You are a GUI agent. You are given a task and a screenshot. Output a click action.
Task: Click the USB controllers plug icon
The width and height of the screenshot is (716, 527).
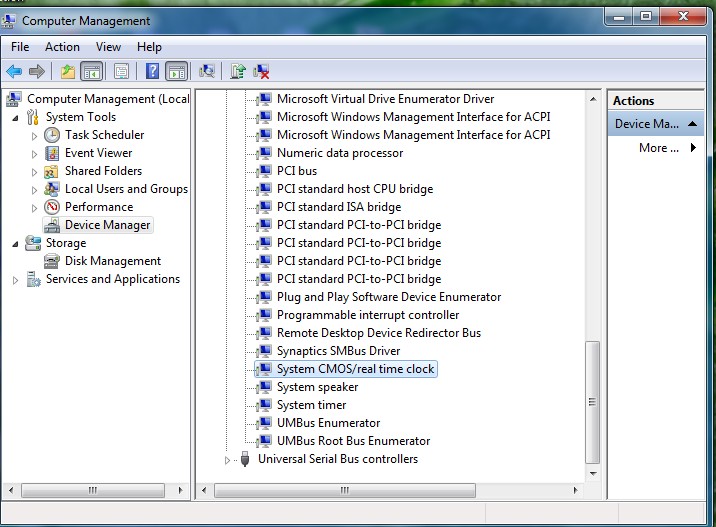(x=245, y=459)
